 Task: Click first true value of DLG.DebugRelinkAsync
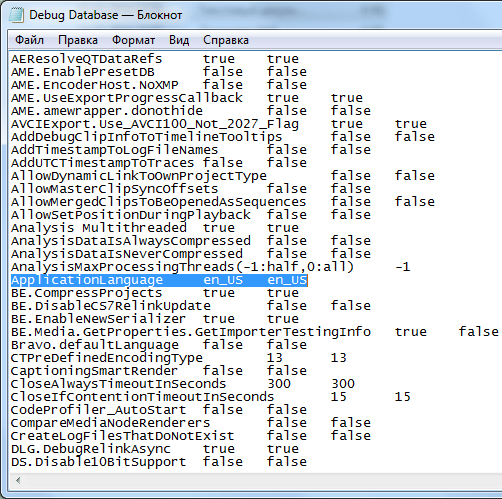click(x=219, y=449)
